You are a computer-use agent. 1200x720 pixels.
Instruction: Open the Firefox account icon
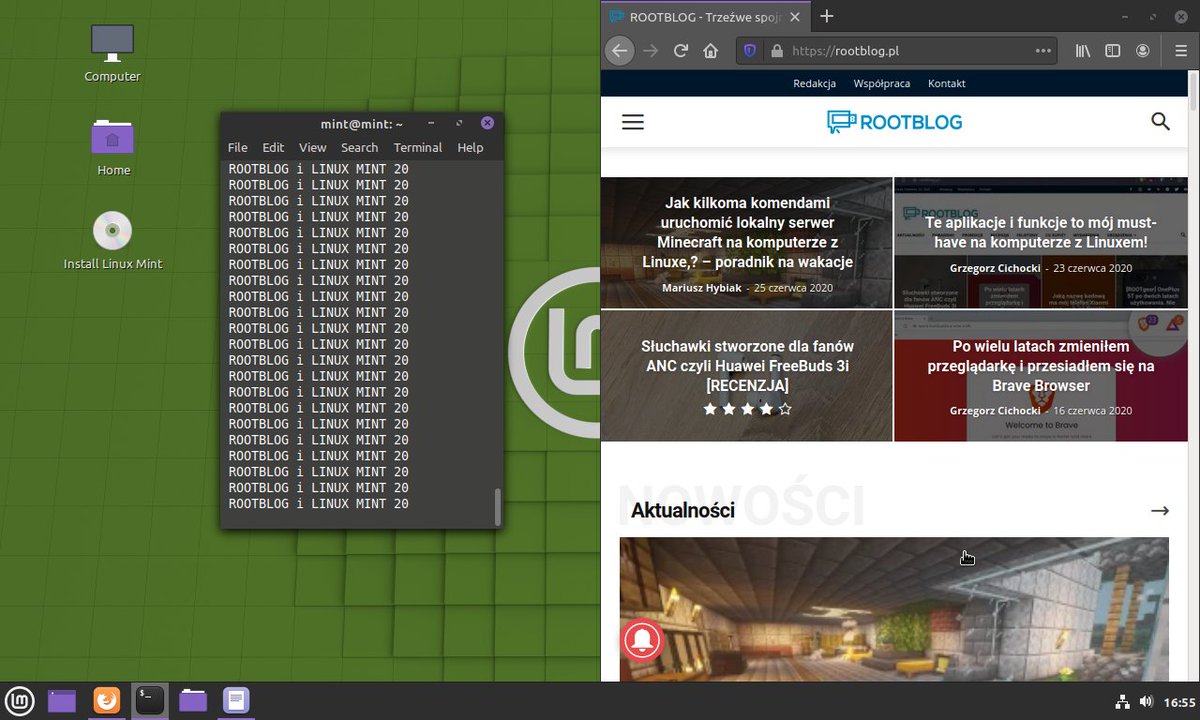pos(1142,51)
